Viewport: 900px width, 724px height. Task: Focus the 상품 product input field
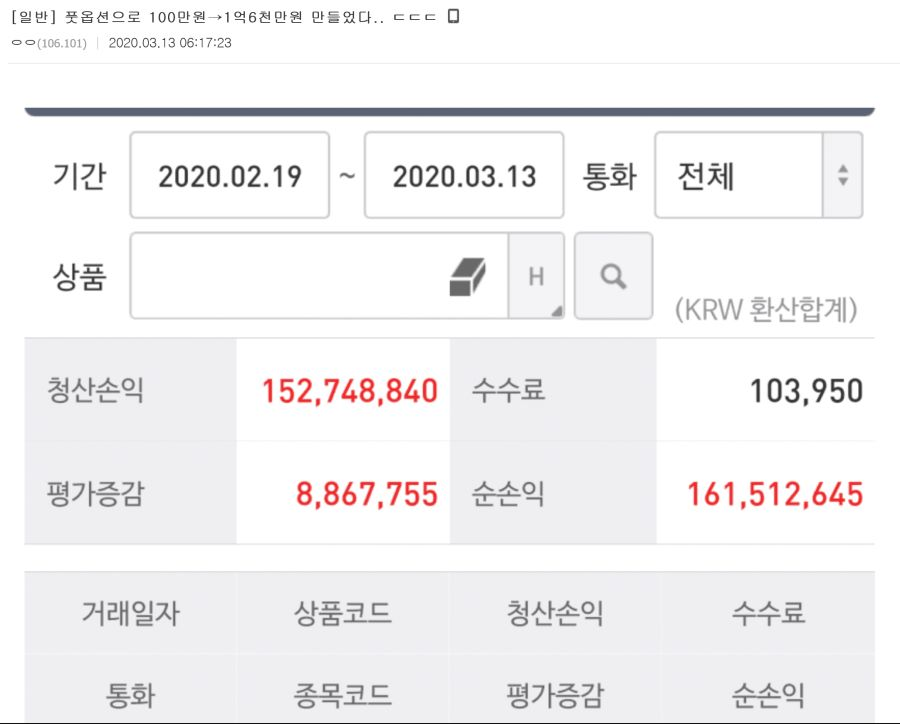(319, 276)
